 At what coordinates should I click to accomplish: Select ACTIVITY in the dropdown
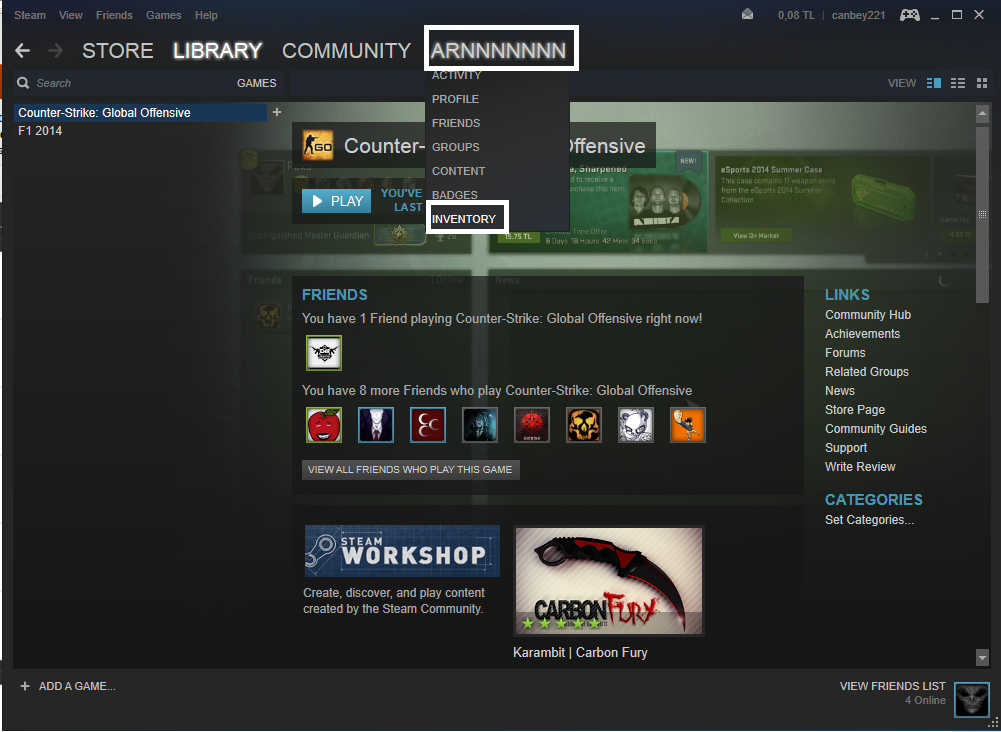456,75
